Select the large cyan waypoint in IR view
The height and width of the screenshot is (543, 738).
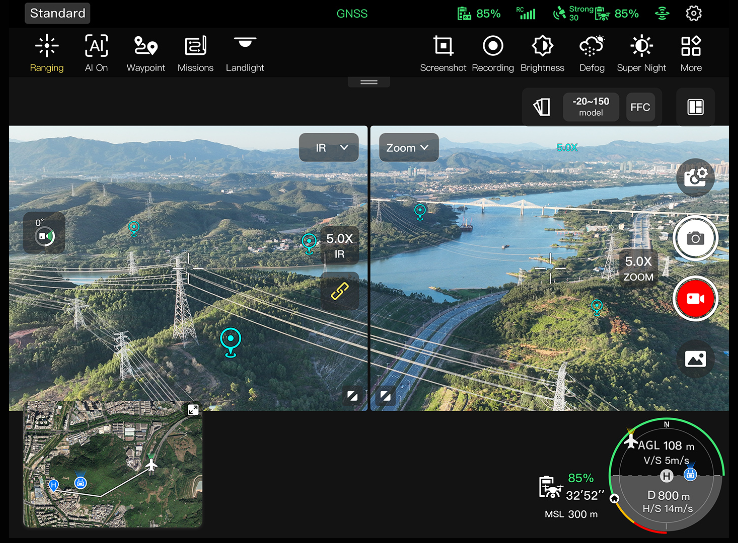point(231,343)
